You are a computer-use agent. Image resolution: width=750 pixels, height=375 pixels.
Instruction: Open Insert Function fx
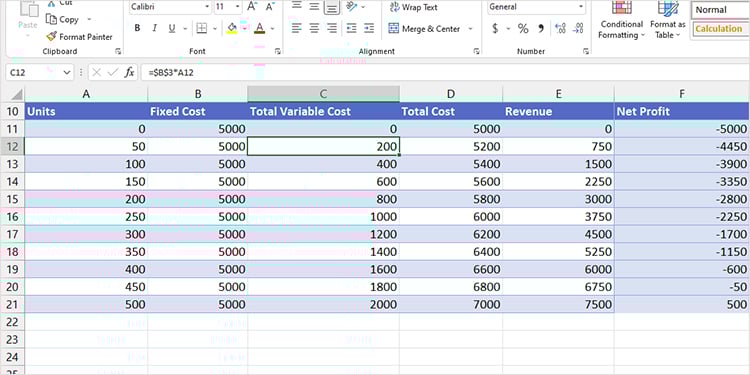coord(129,73)
